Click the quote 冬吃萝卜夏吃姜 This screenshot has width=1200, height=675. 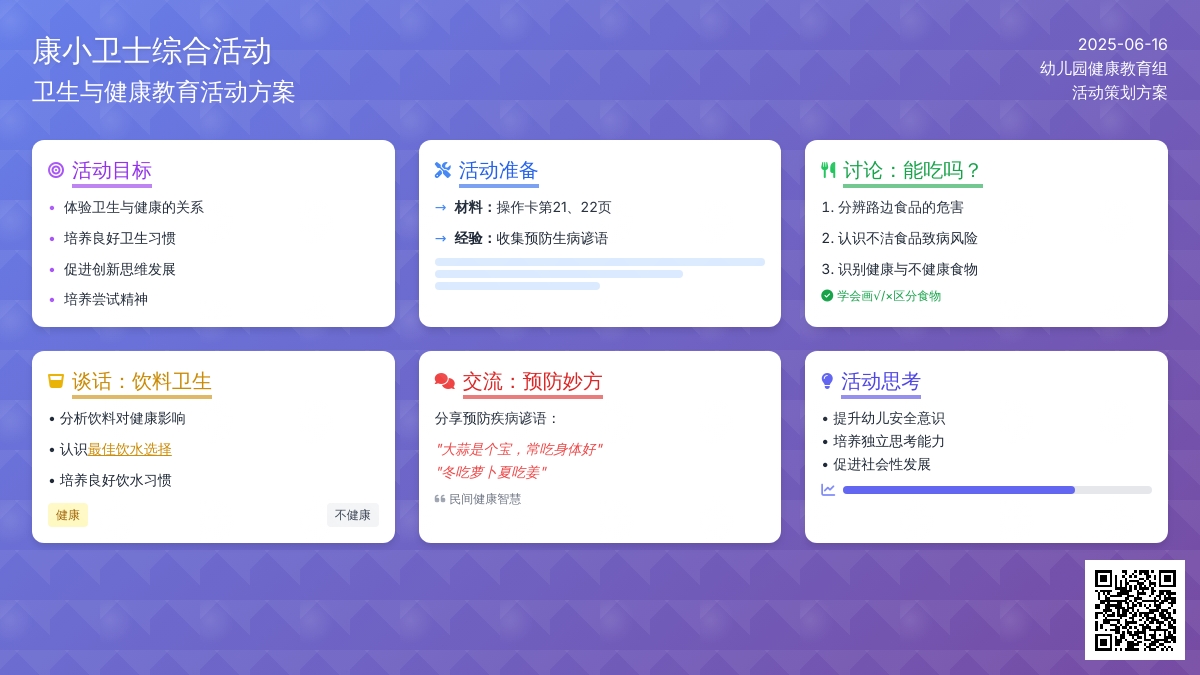[490, 472]
